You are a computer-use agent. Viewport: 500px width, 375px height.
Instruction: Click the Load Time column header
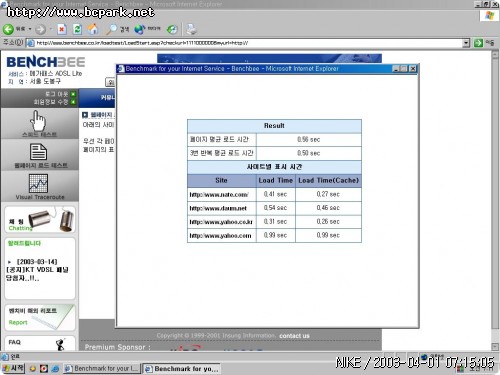pyautogui.click(x=276, y=180)
